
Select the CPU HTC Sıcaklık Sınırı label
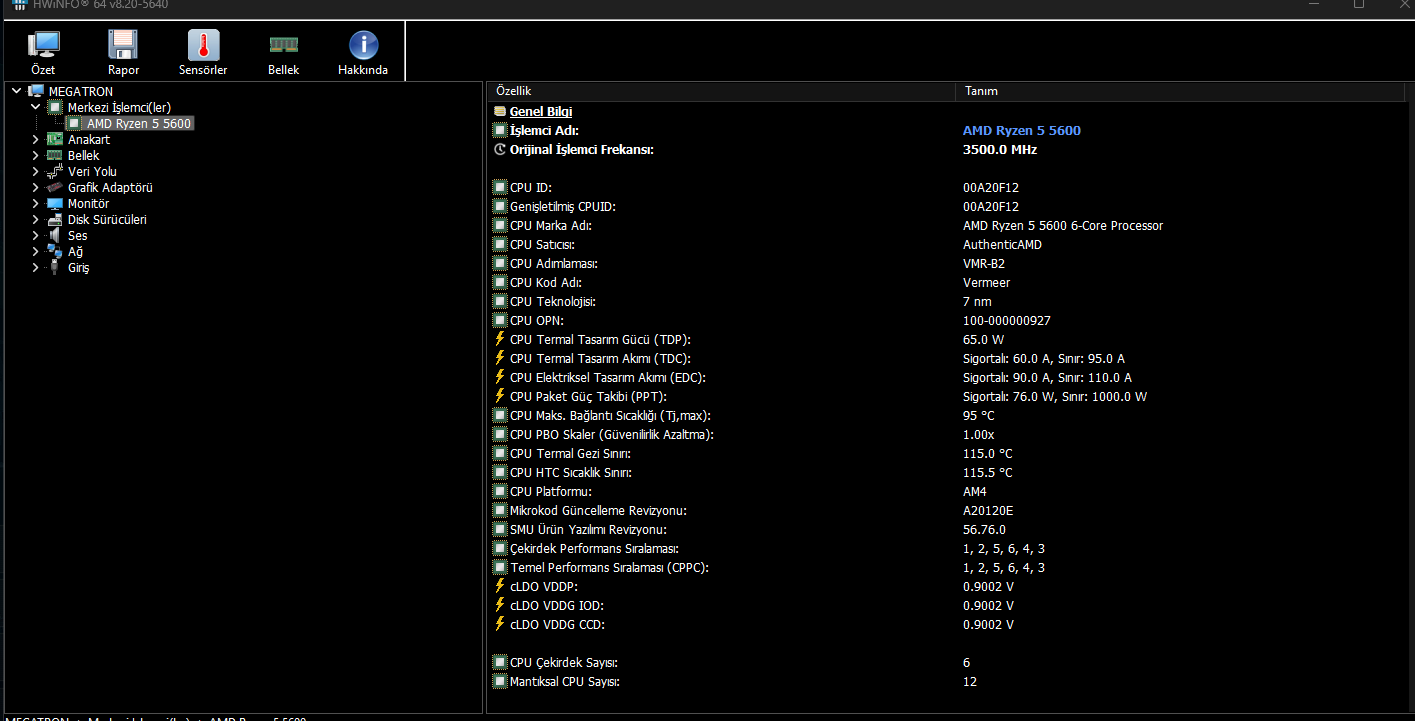point(571,473)
